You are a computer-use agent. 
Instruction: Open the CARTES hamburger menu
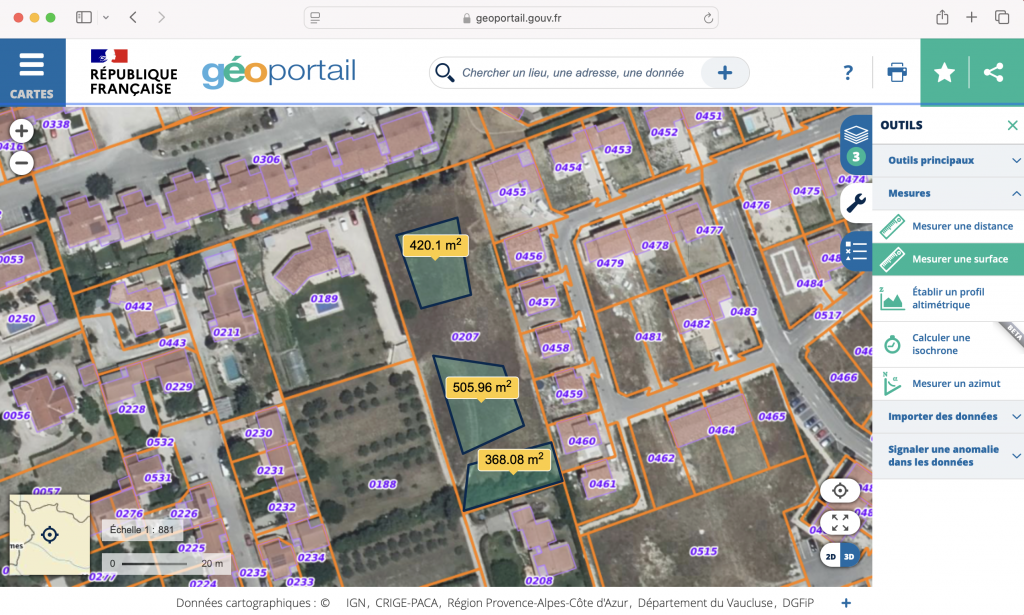(x=32, y=73)
